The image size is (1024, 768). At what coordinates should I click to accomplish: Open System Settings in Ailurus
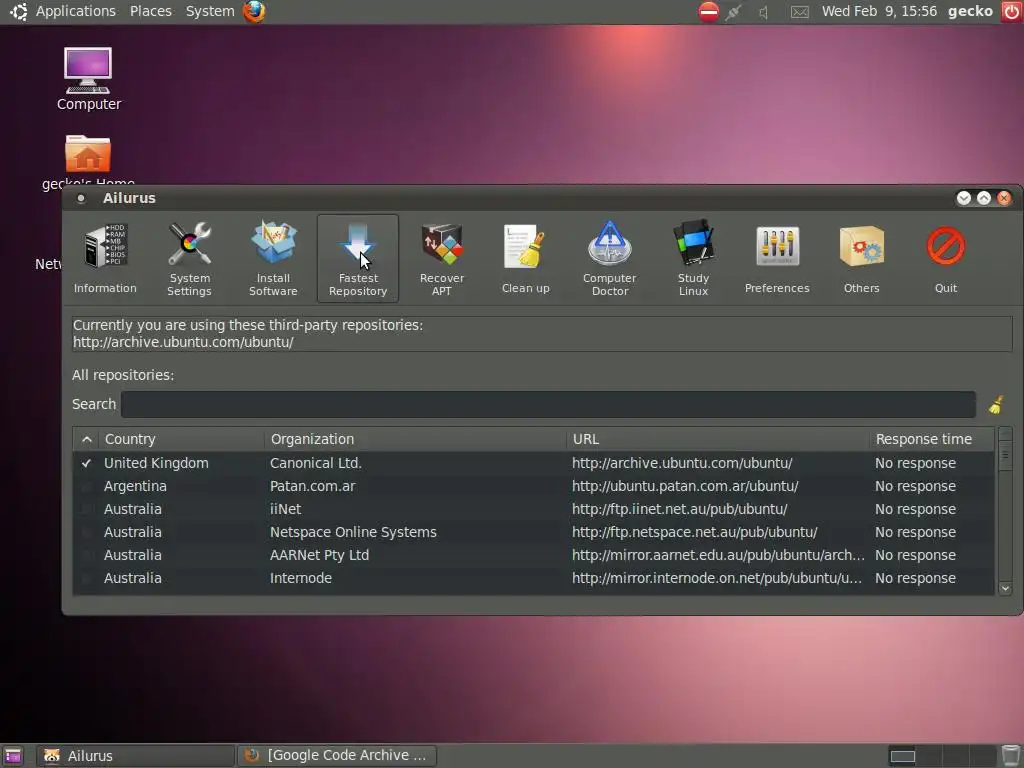tap(189, 259)
